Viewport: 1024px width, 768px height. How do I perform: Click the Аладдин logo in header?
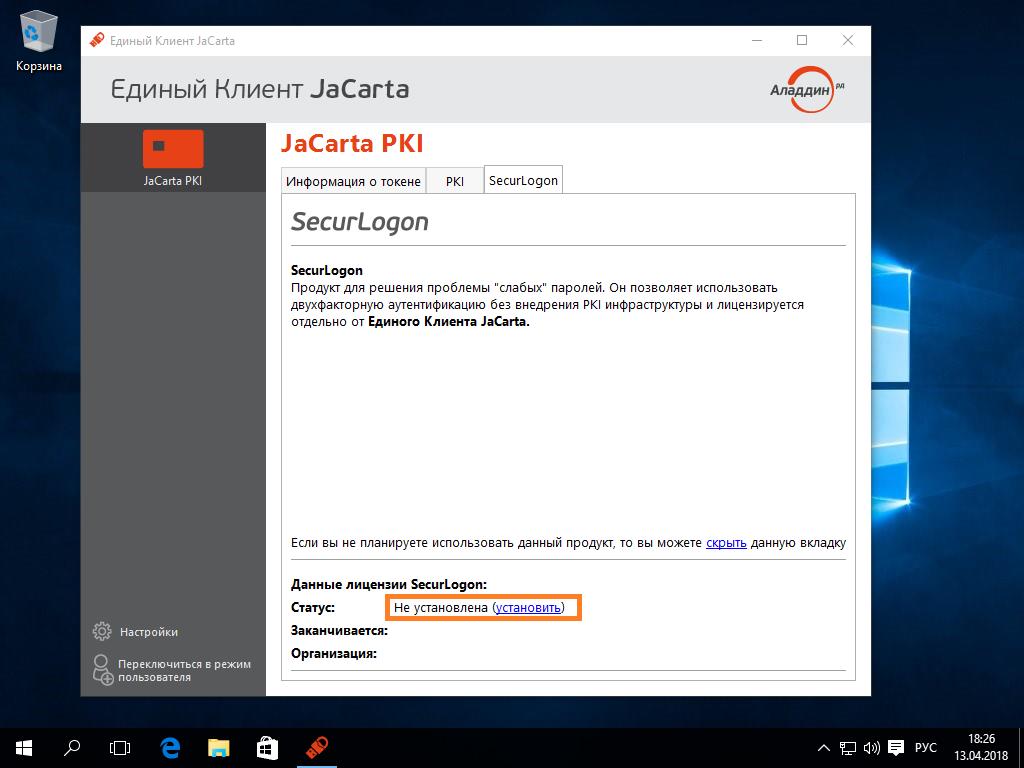point(807,89)
